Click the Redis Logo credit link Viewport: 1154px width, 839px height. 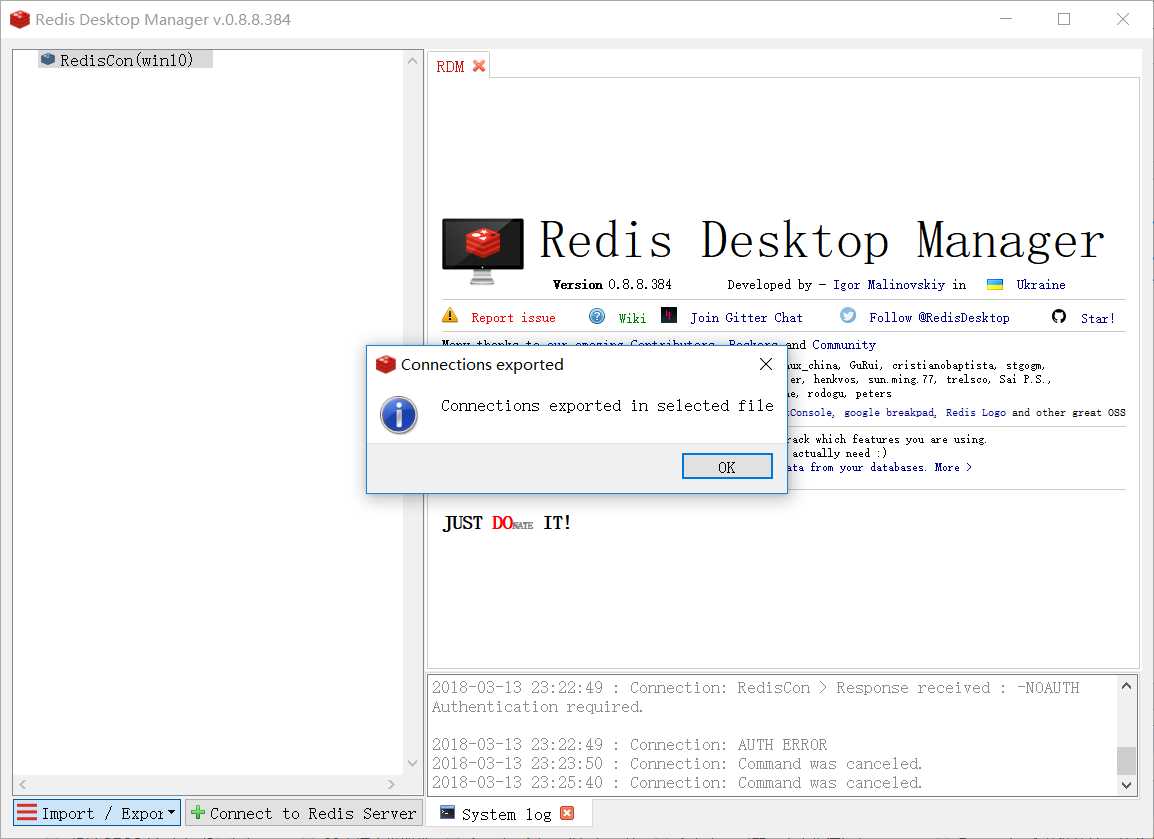[975, 413]
